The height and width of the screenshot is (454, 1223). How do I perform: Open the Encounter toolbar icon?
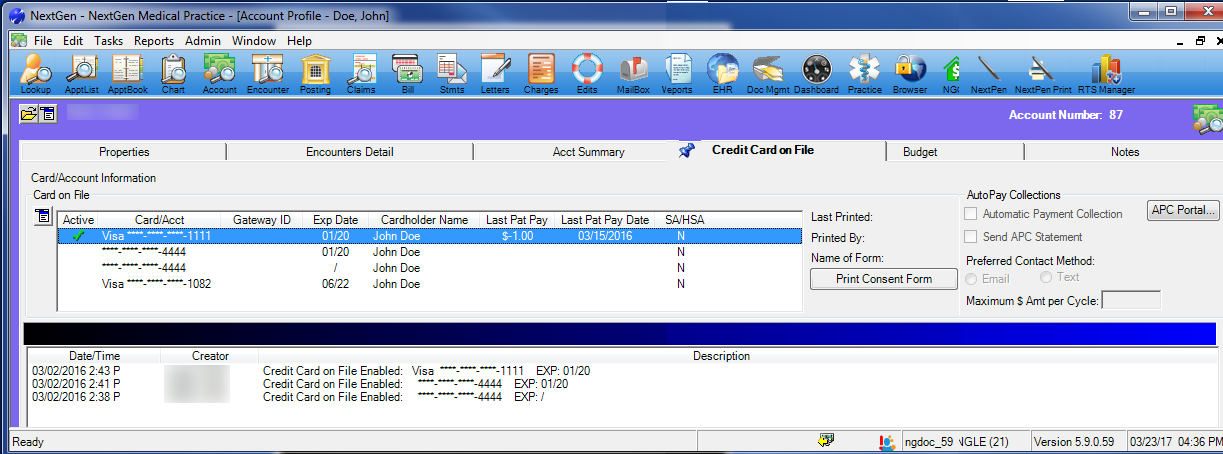click(x=268, y=72)
